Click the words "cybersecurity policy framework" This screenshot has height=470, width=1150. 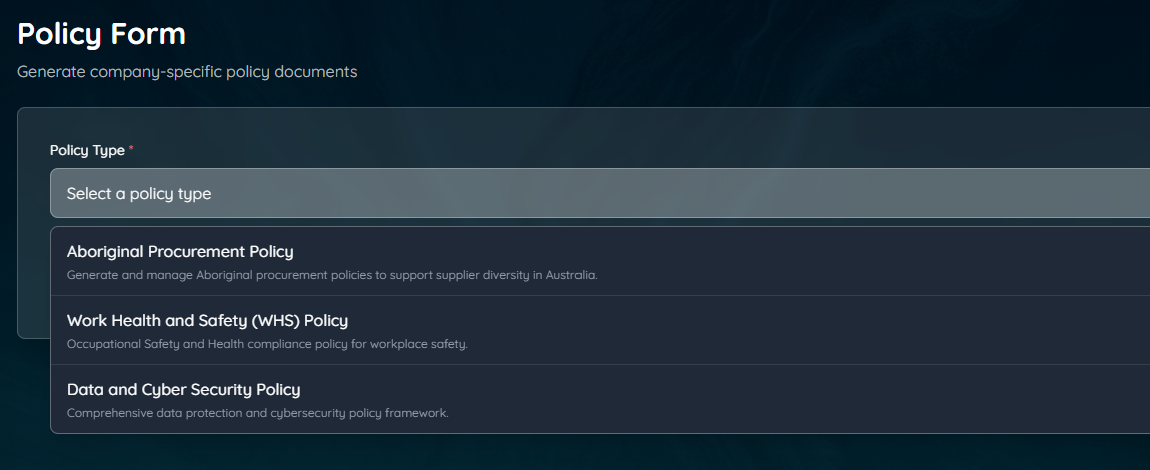point(360,413)
